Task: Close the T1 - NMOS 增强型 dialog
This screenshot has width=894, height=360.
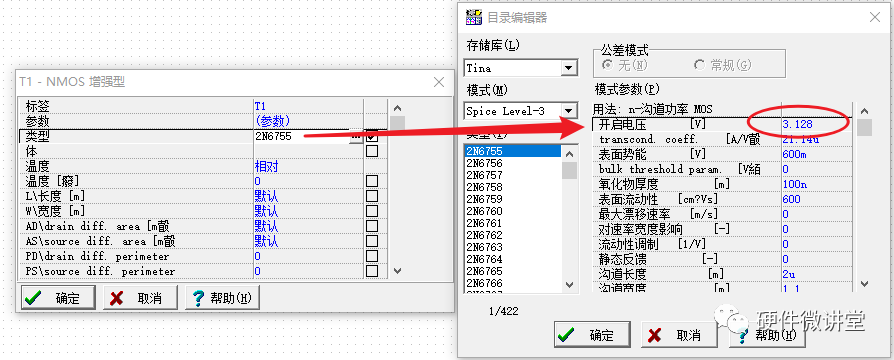Action: click(x=439, y=82)
